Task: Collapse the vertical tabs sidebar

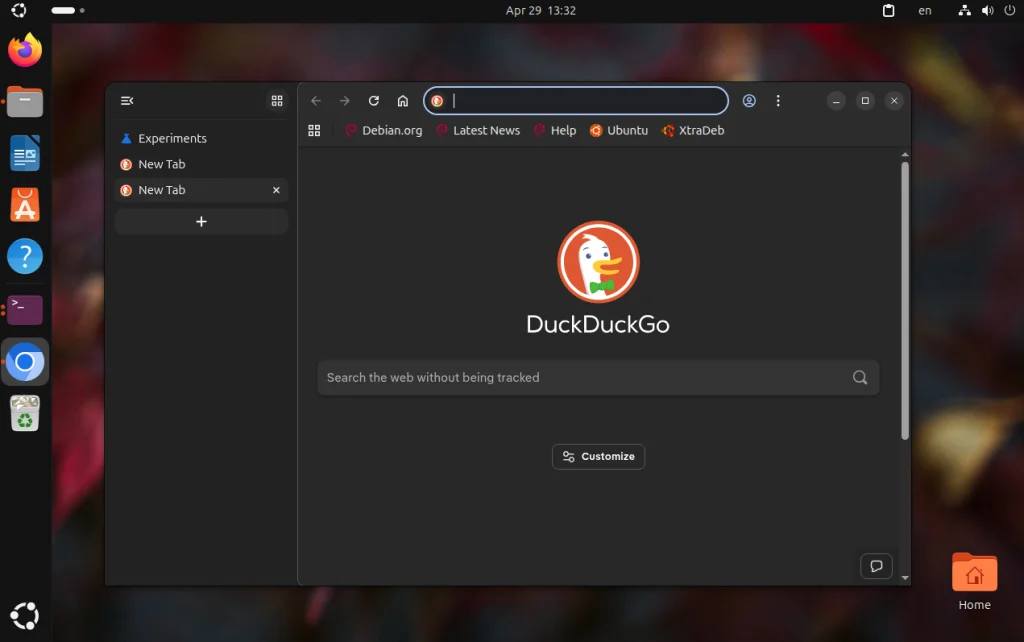Action: [127, 101]
